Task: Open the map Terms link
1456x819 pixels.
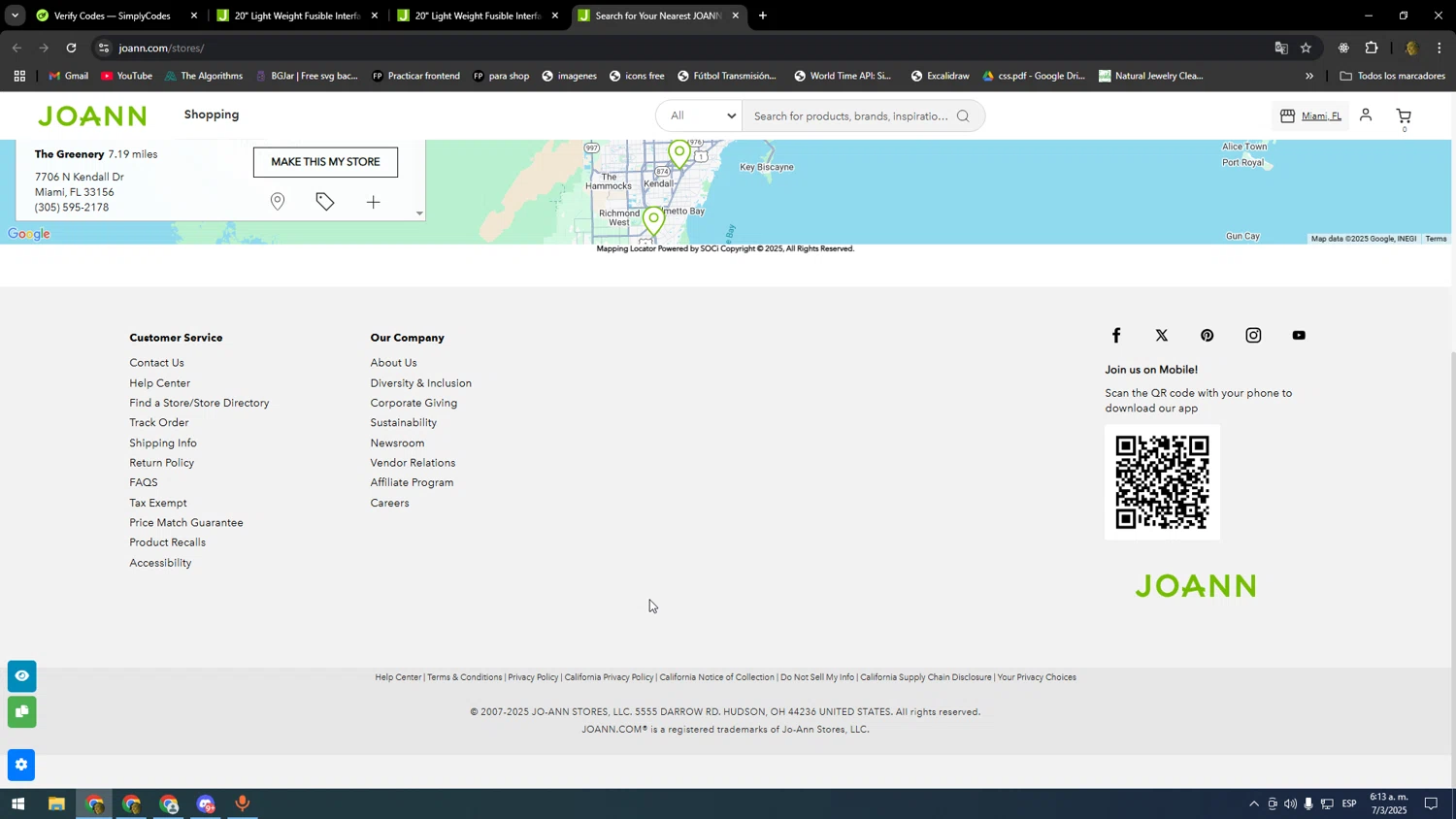Action: pyautogui.click(x=1436, y=239)
